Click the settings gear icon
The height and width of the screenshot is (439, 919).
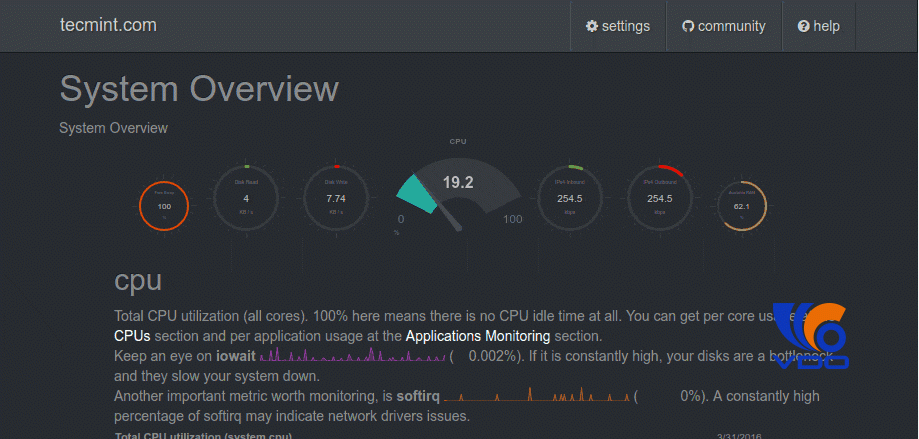coord(592,26)
